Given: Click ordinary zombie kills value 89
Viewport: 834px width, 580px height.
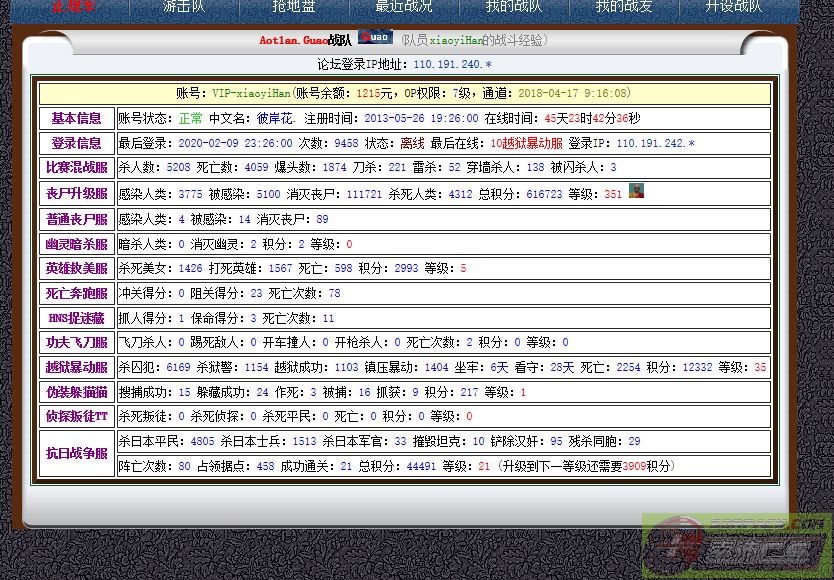Looking at the screenshot, I should coord(322,219).
